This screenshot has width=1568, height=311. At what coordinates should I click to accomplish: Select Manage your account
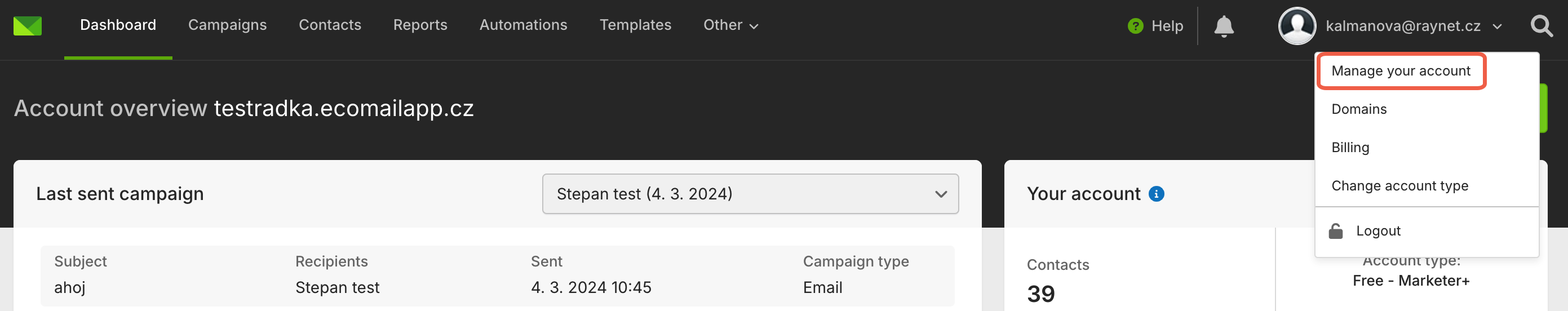1401,71
